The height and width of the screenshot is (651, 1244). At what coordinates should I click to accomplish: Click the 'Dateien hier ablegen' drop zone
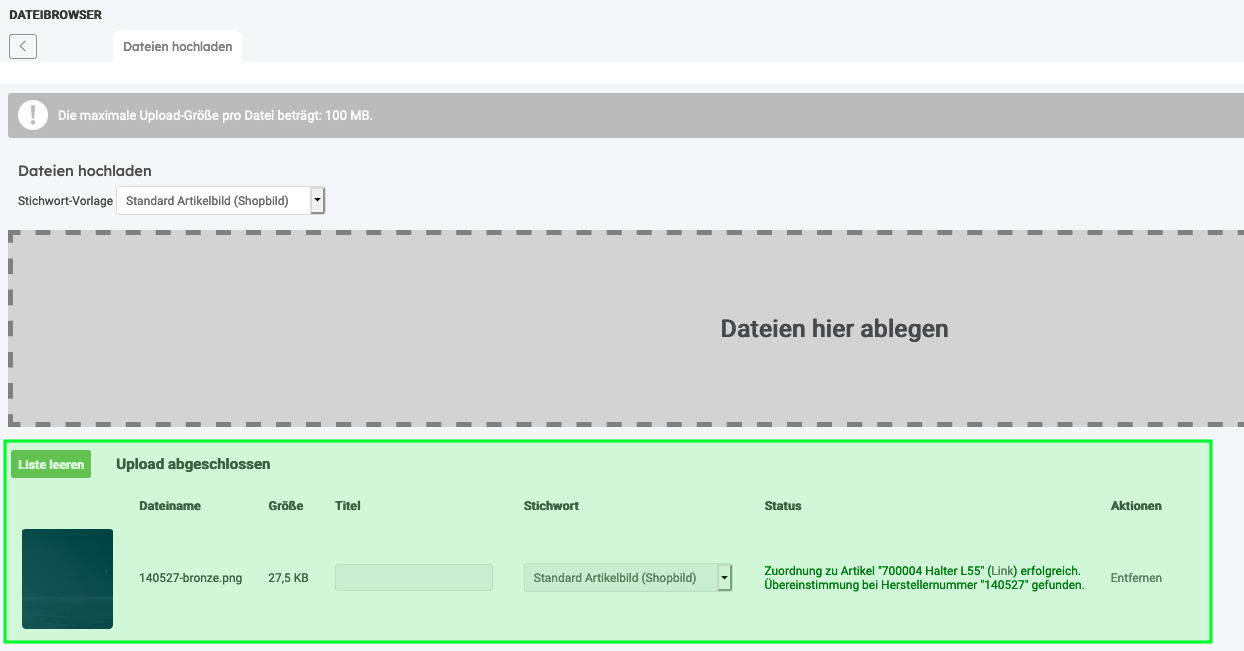pos(626,328)
